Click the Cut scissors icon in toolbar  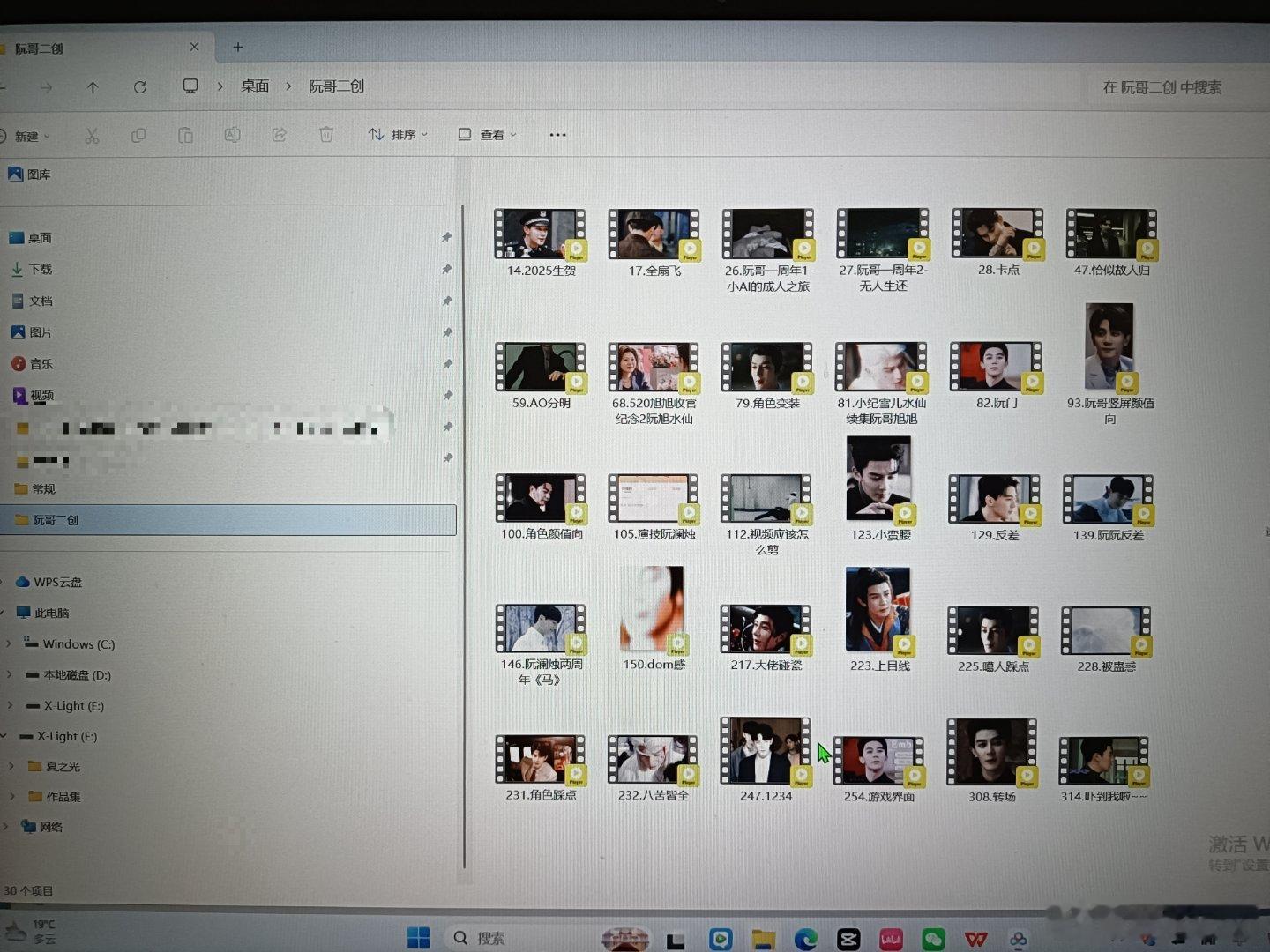point(92,136)
